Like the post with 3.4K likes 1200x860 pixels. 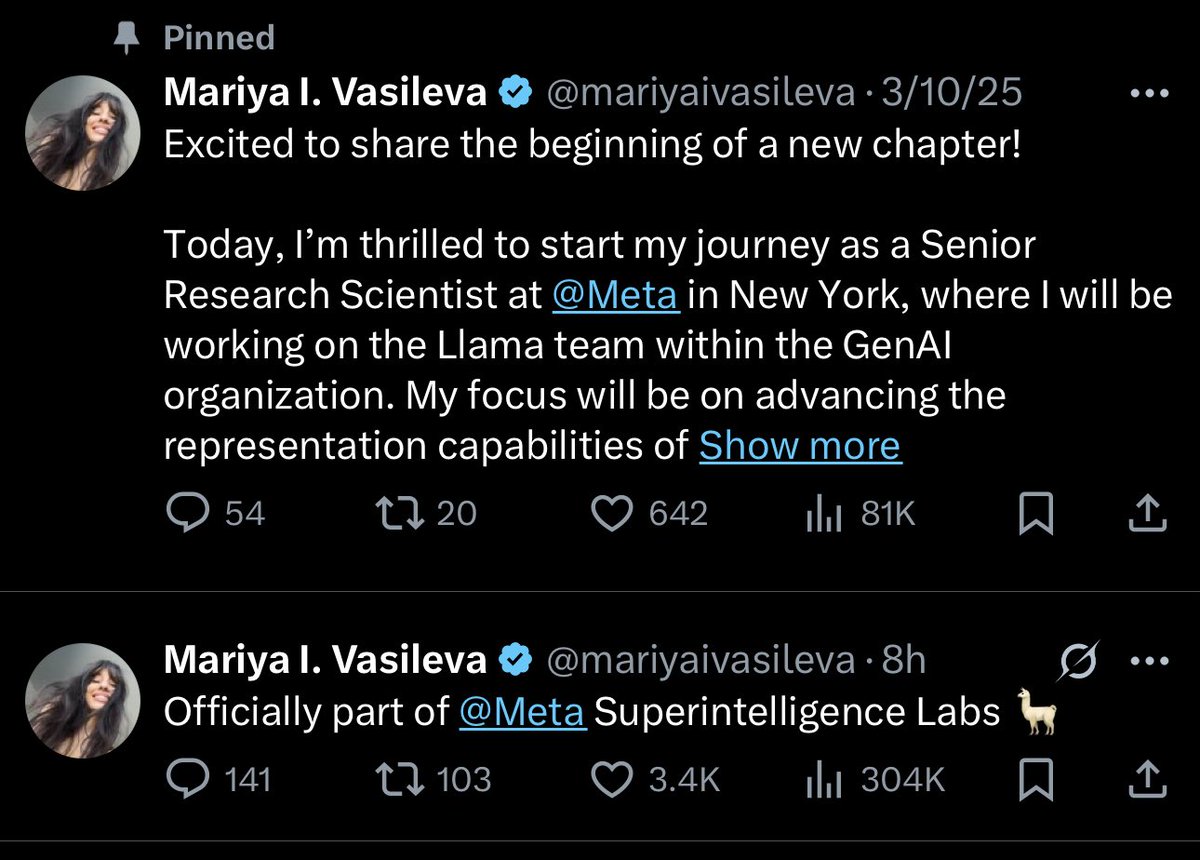click(x=655, y=780)
